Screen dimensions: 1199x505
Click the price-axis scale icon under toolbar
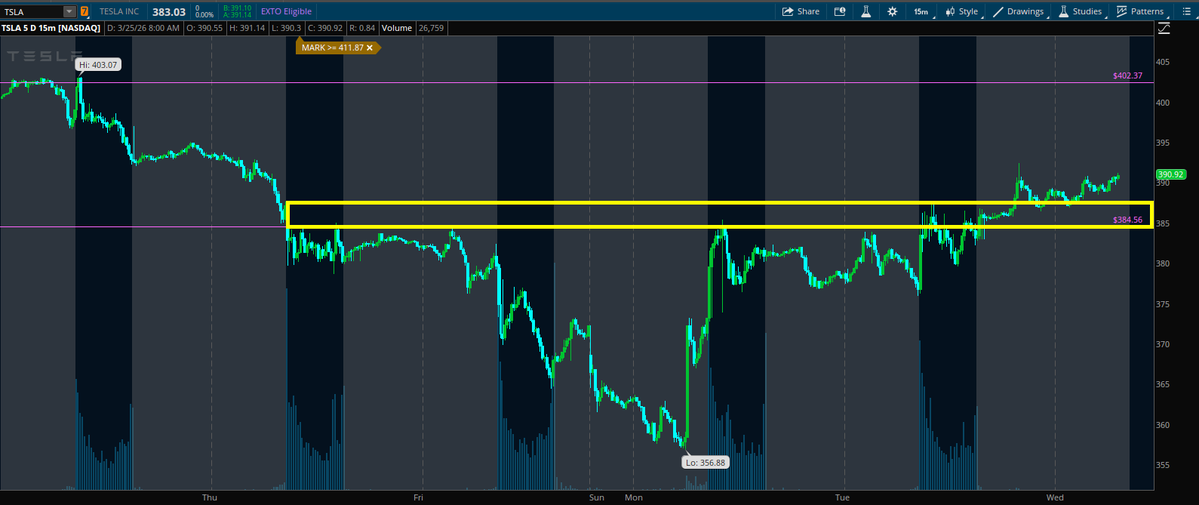click(x=1164, y=29)
